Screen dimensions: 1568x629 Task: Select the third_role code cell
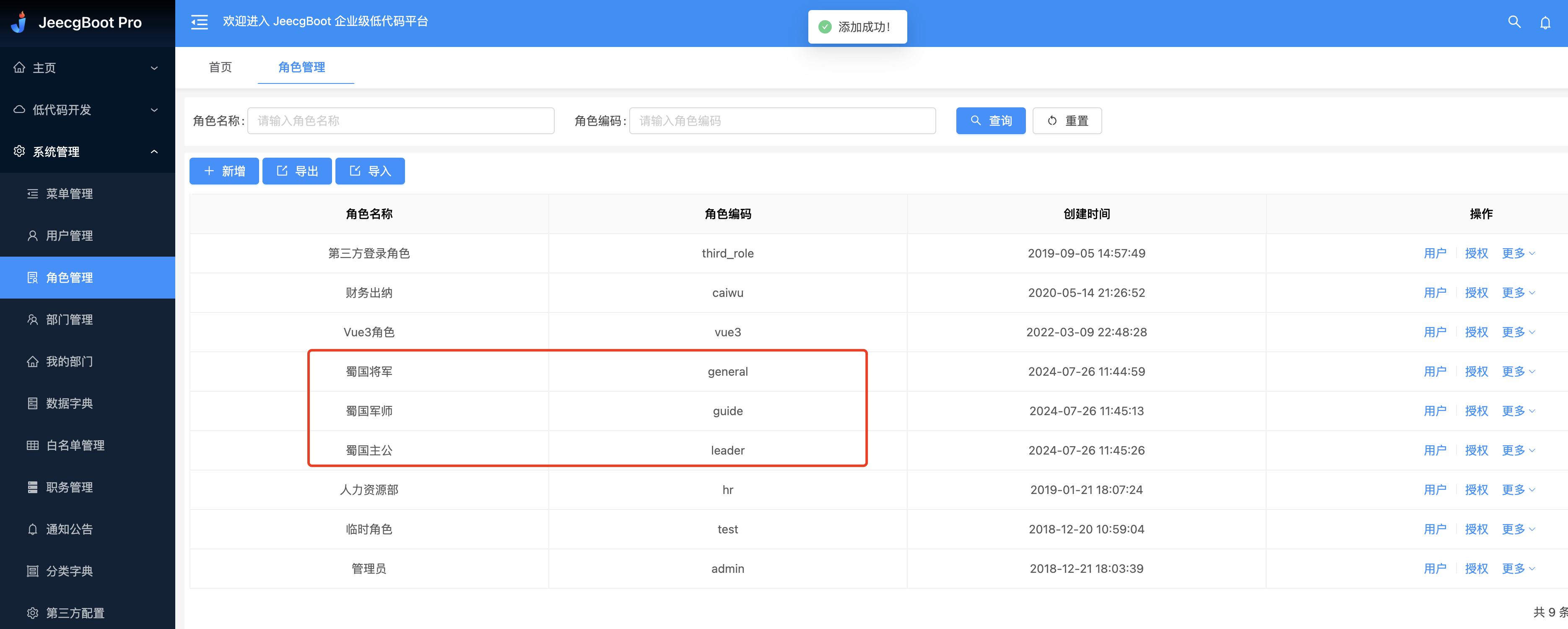tap(727, 253)
